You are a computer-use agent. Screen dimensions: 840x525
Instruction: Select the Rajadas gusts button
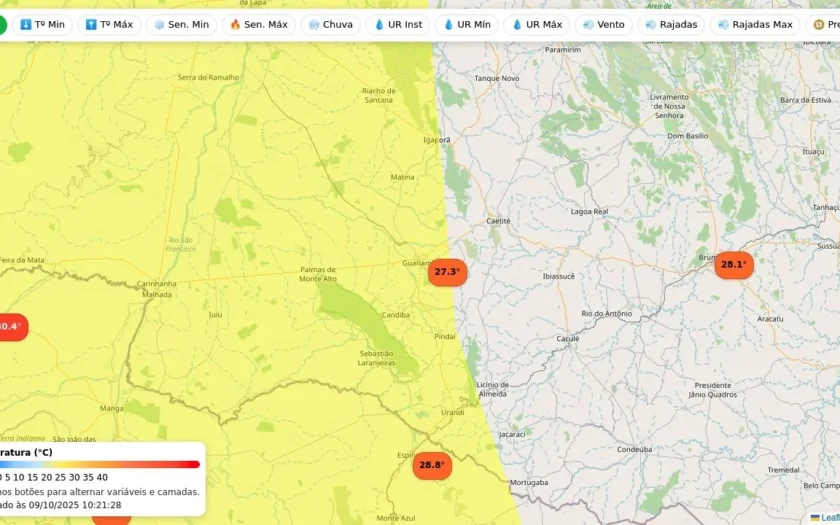click(x=671, y=25)
